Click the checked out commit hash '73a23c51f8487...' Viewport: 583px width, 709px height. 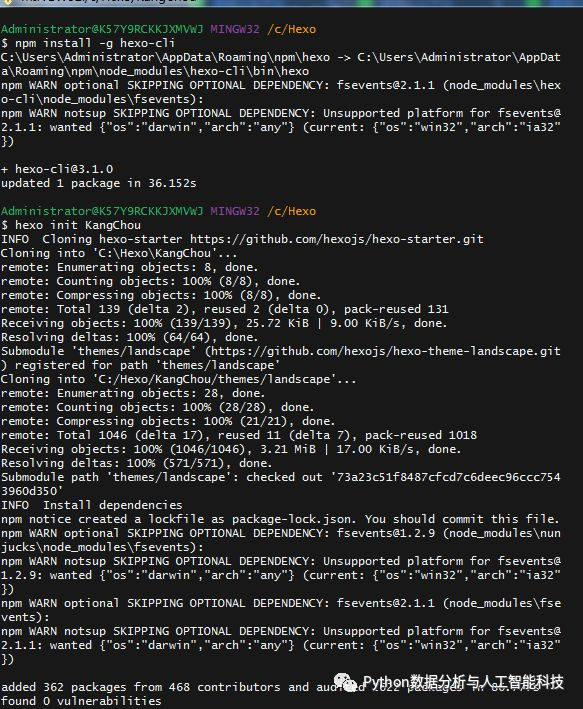pos(280,484)
